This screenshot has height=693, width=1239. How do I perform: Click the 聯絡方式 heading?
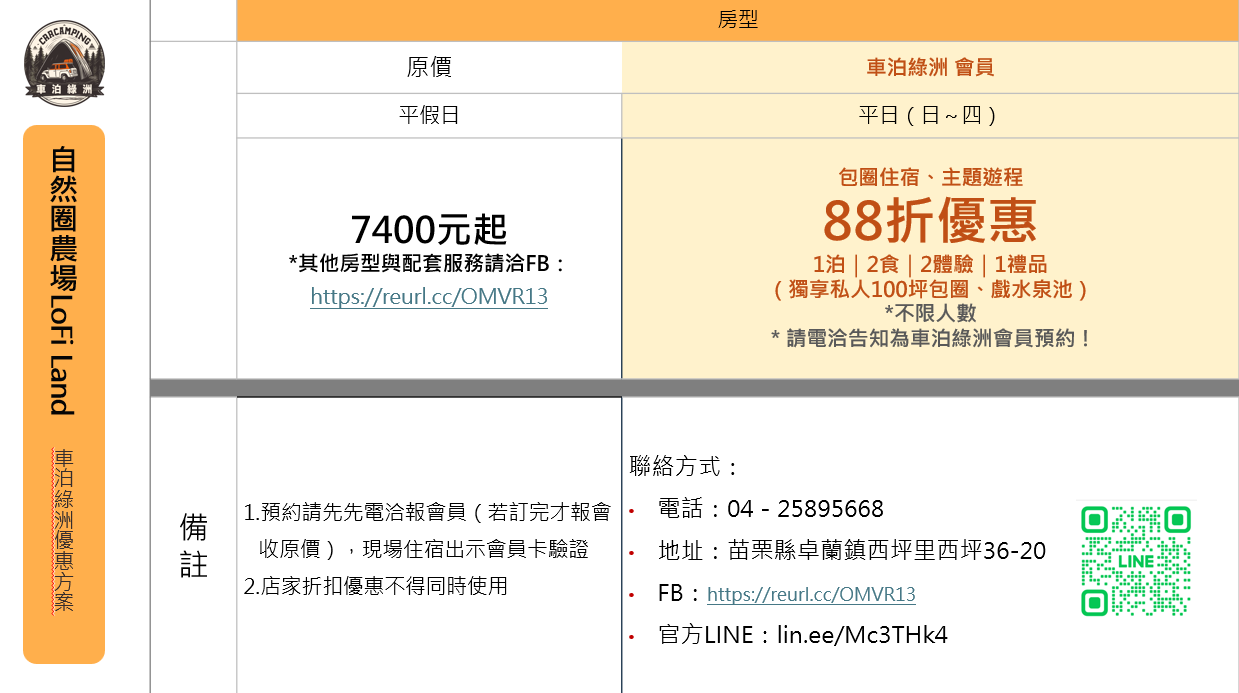coord(685,467)
